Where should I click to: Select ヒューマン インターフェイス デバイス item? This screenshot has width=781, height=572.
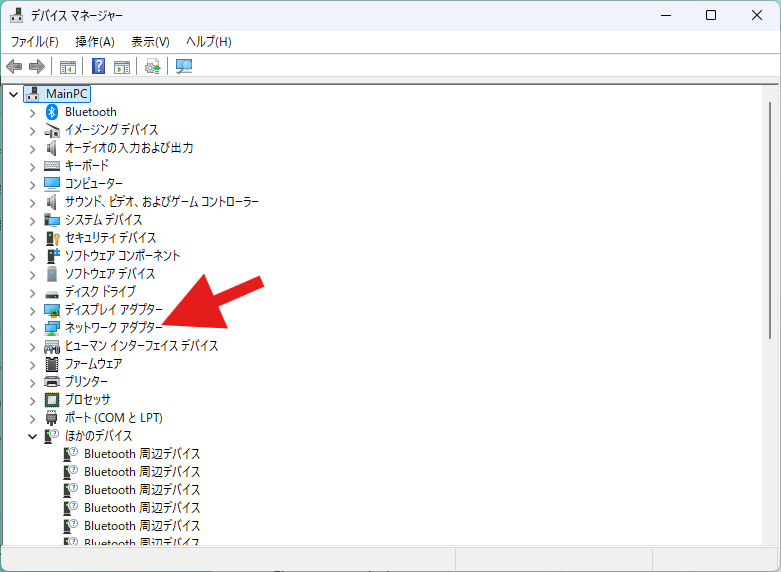[141, 346]
